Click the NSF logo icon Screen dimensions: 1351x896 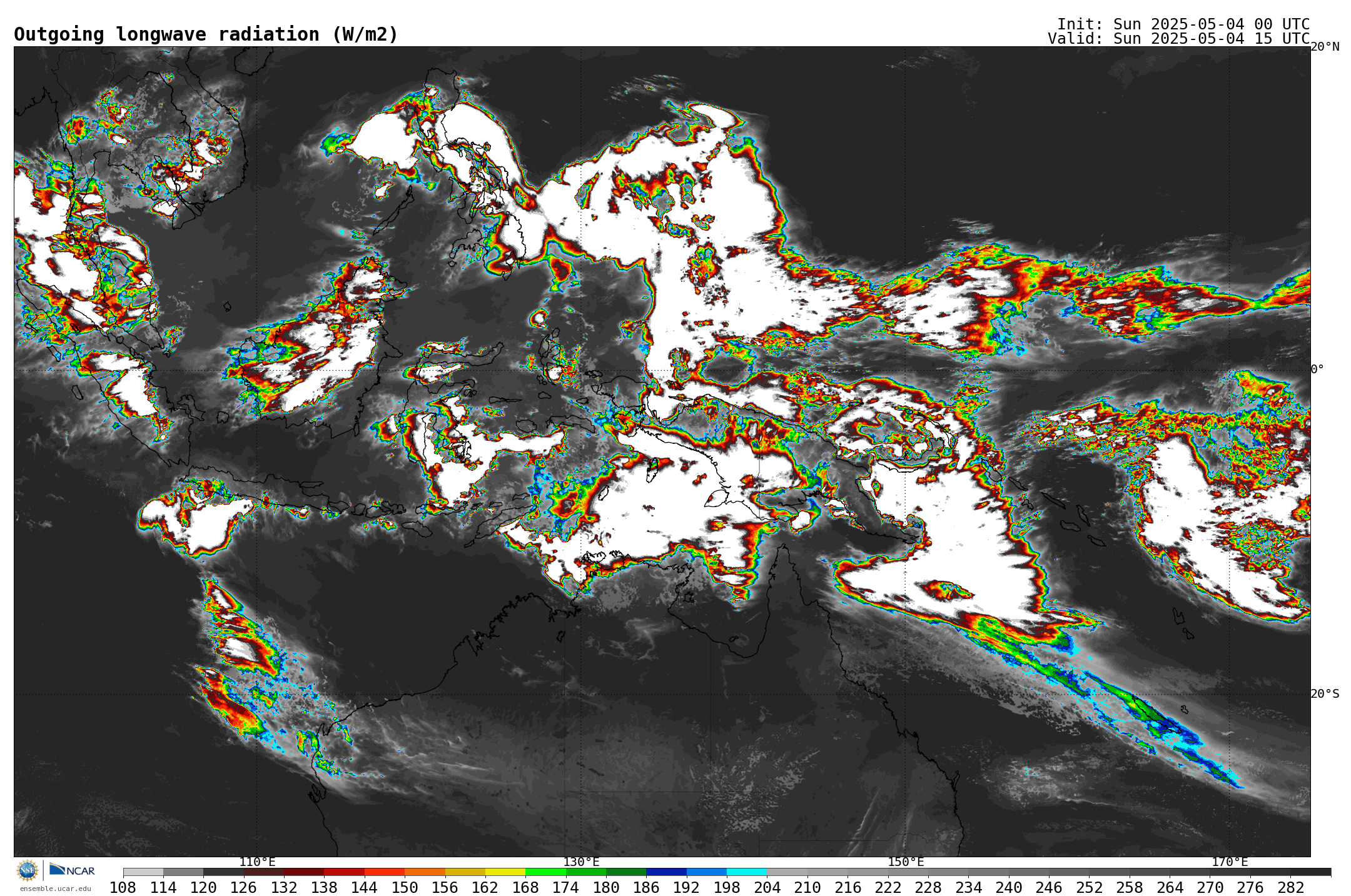(28, 870)
